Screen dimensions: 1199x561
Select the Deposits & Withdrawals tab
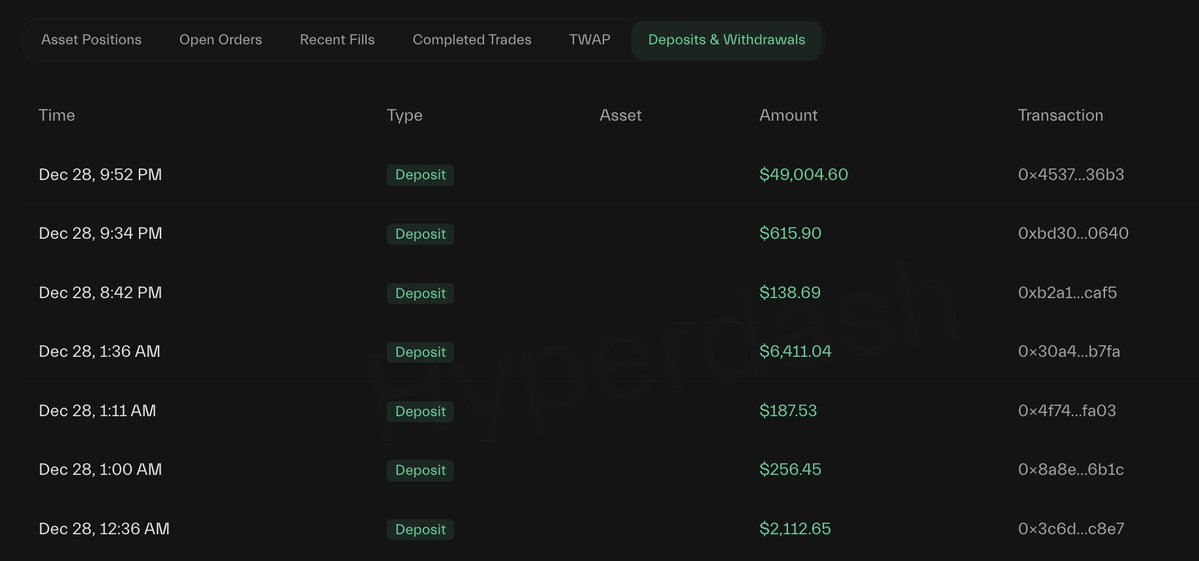pos(726,40)
